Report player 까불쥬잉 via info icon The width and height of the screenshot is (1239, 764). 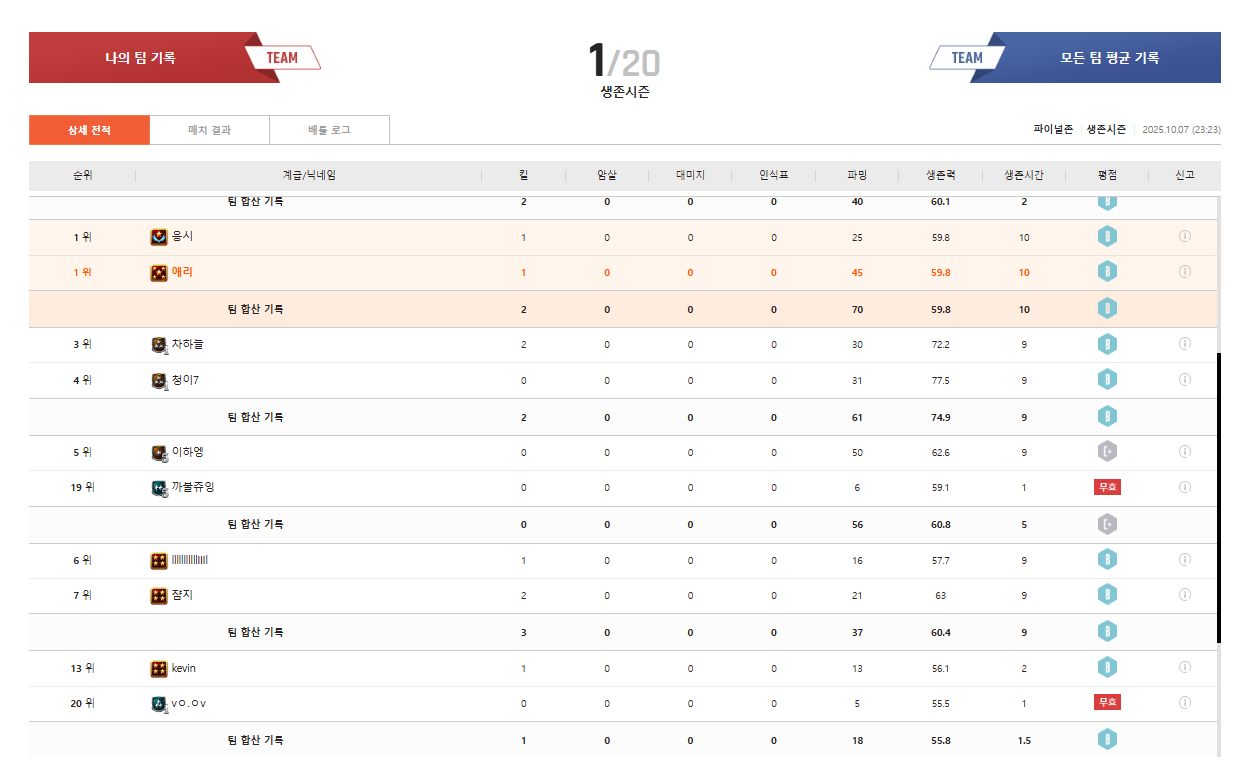(1184, 487)
